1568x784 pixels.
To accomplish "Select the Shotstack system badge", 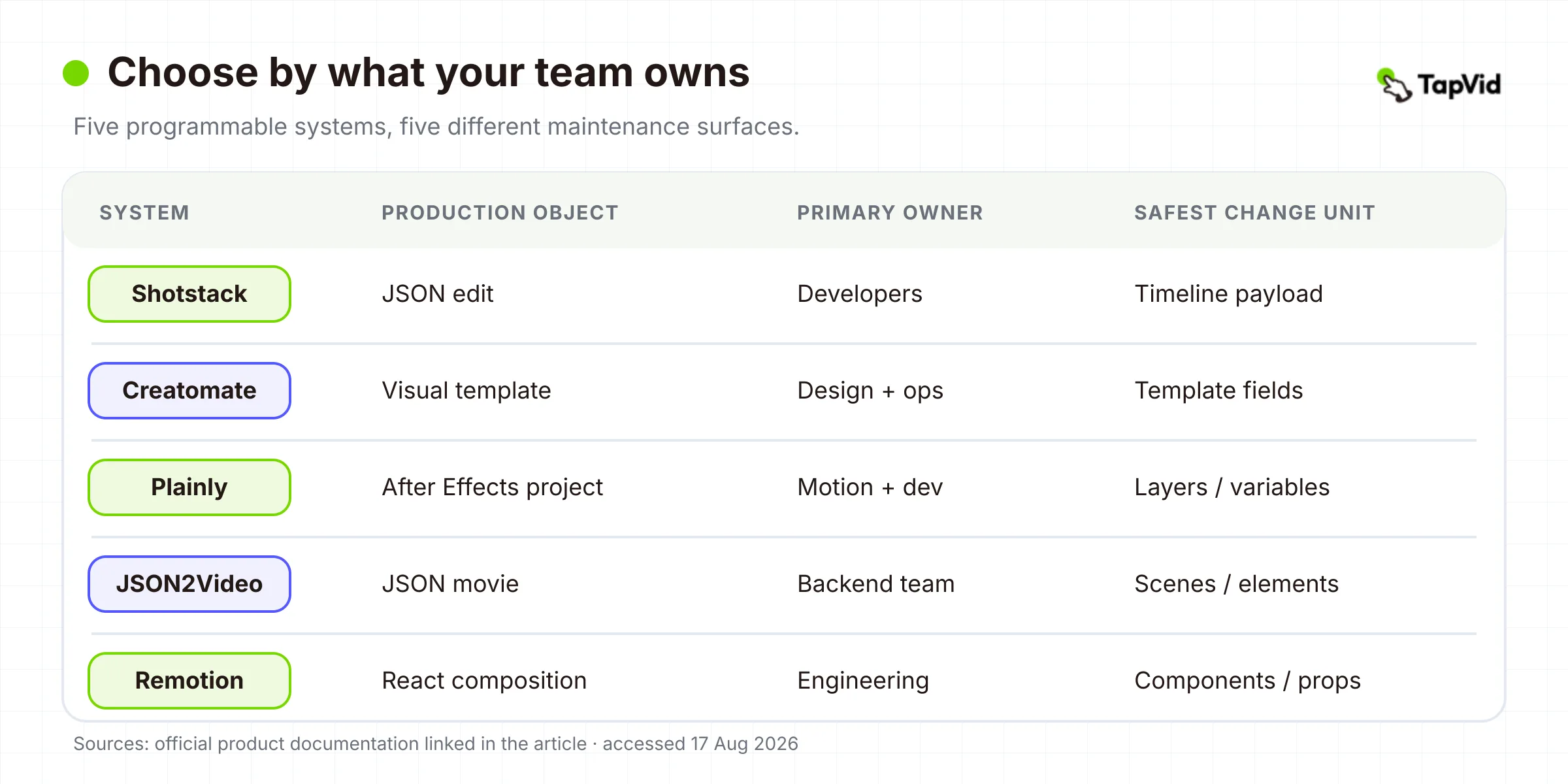I will (x=189, y=294).
